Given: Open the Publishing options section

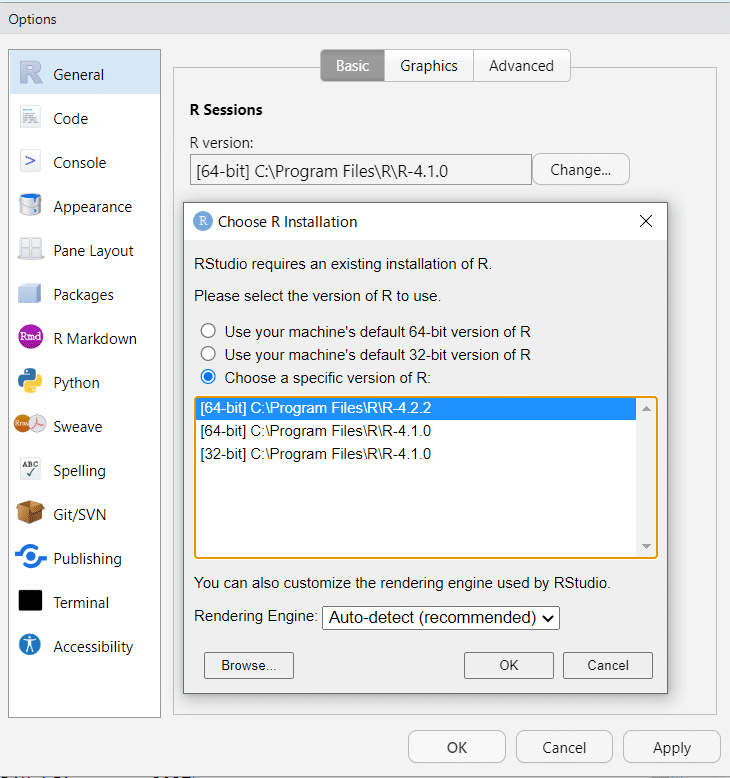Looking at the screenshot, I should [x=85, y=558].
